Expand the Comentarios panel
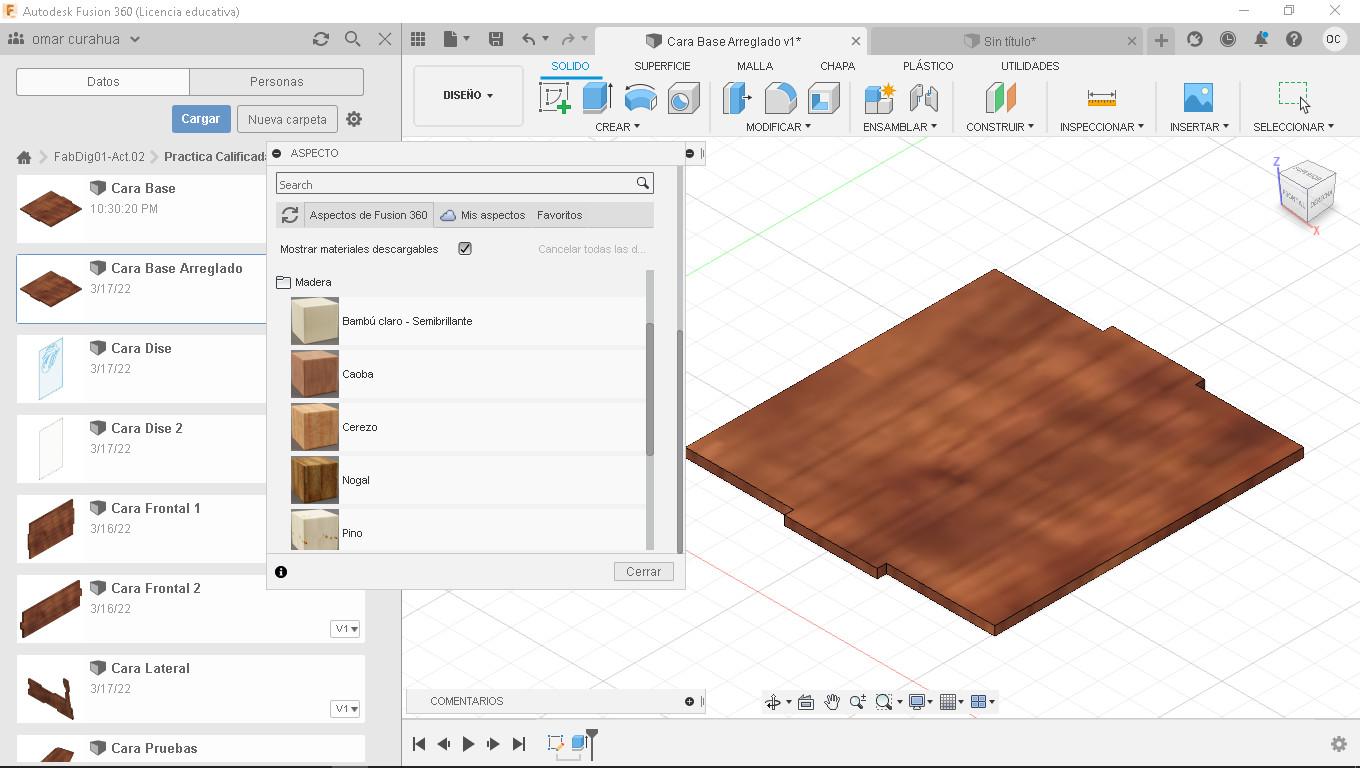Screen dimensions: 1360x768 689,701
